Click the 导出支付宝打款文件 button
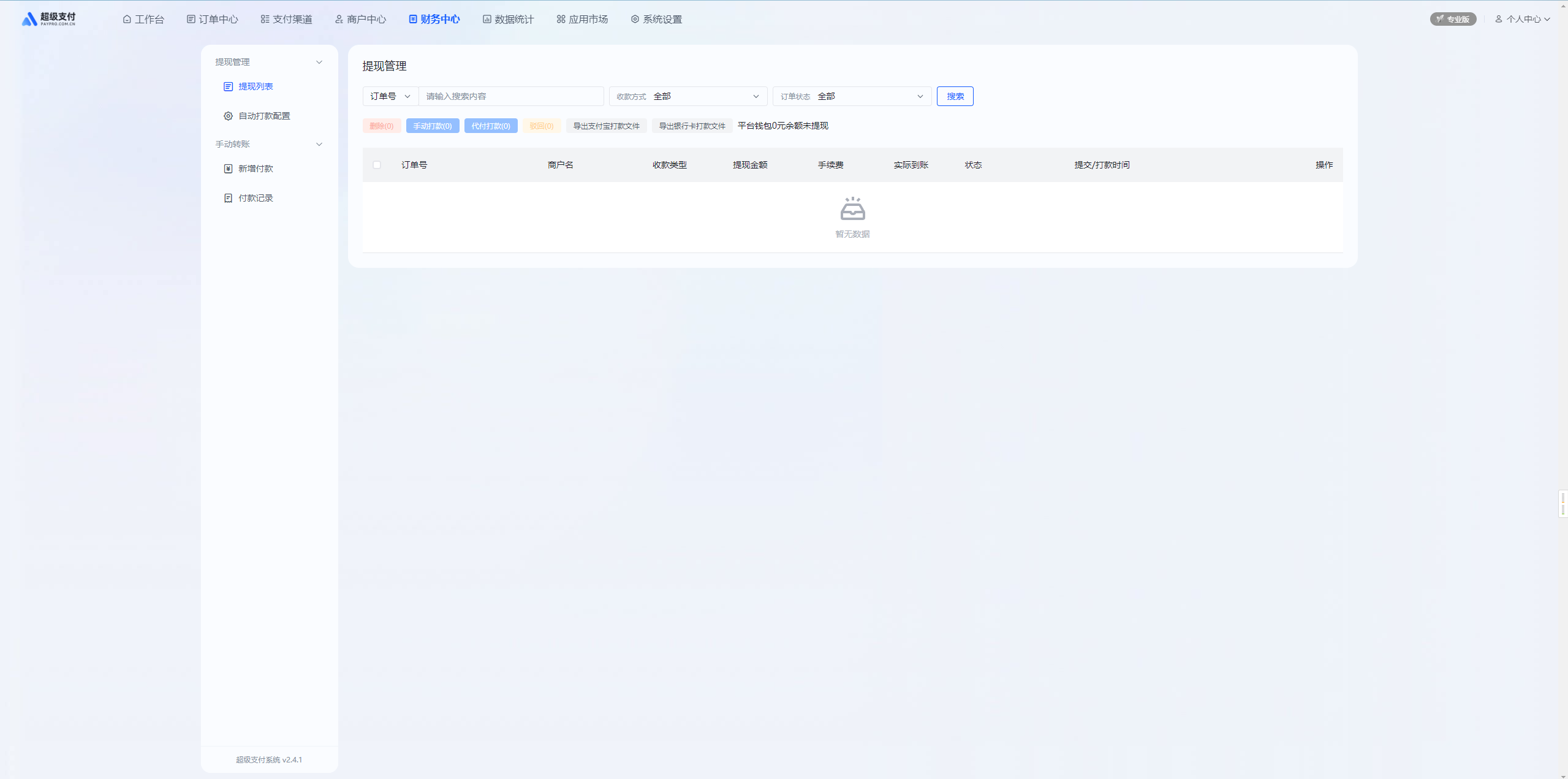 click(605, 126)
